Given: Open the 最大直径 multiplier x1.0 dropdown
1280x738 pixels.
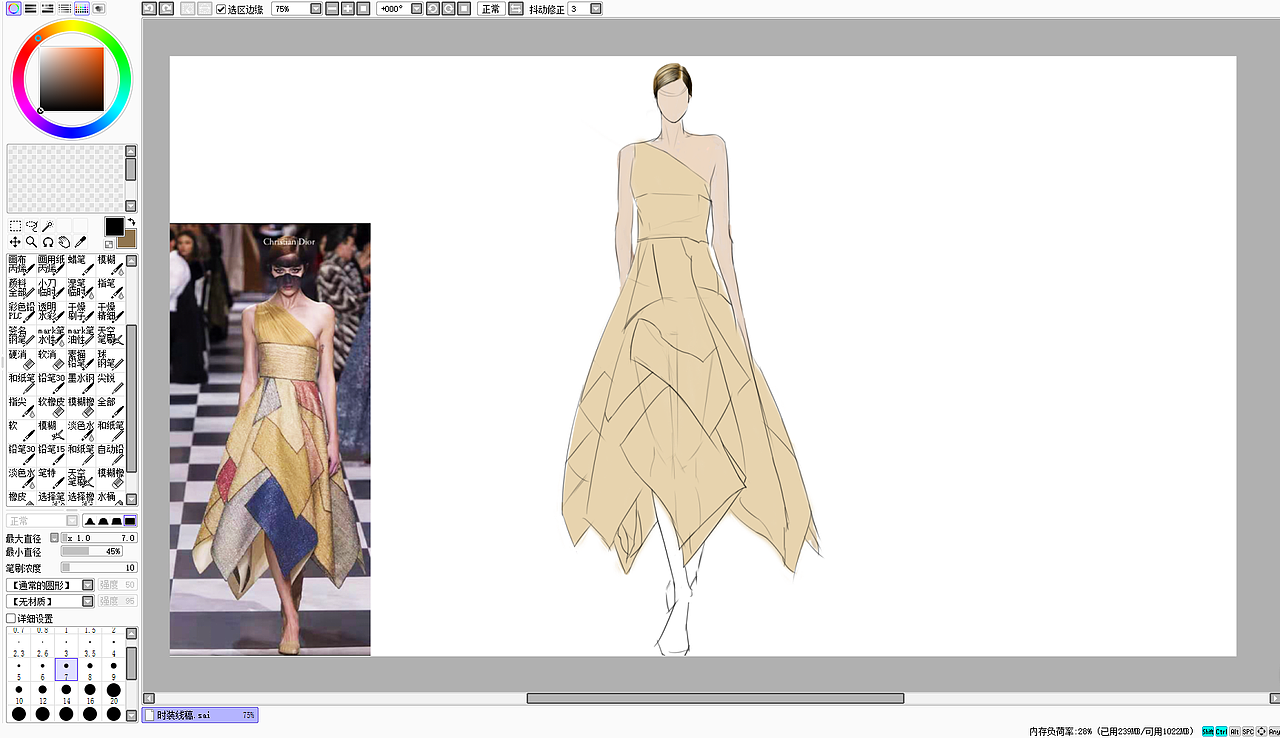Looking at the screenshot, I should [x=56, y=538].
